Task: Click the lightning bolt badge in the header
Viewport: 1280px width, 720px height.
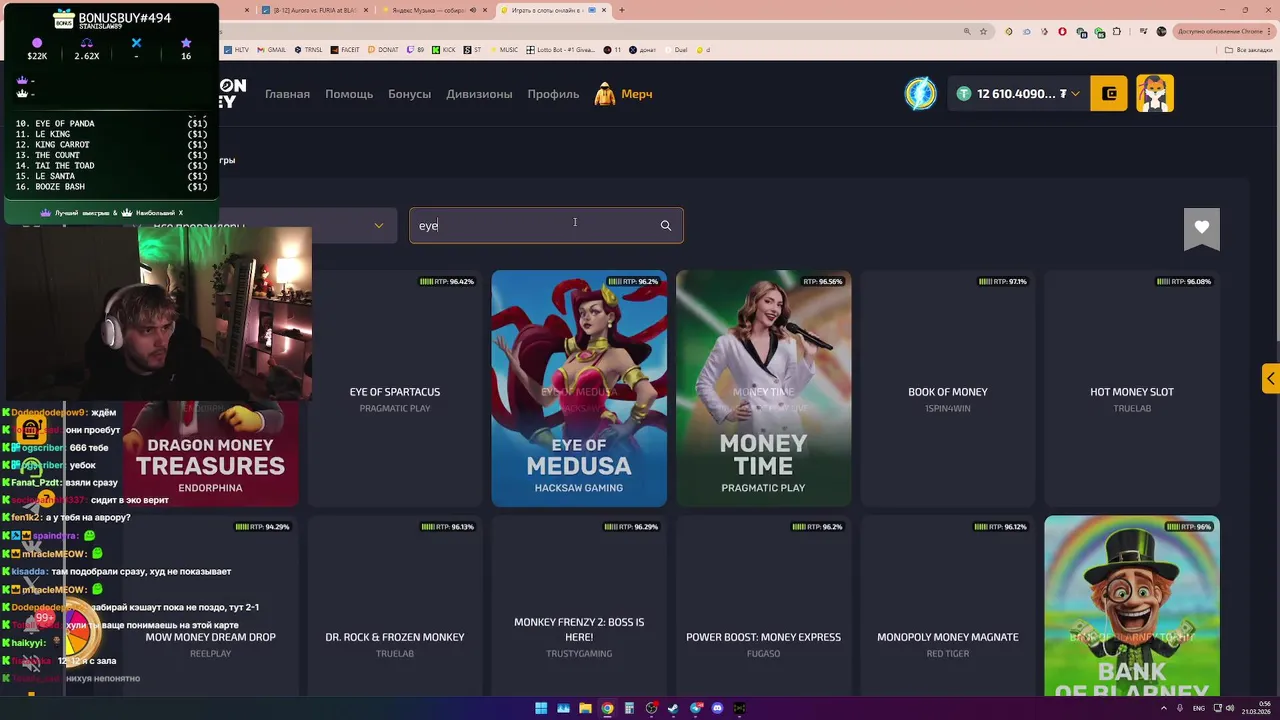Action: [x=920, y=94]
